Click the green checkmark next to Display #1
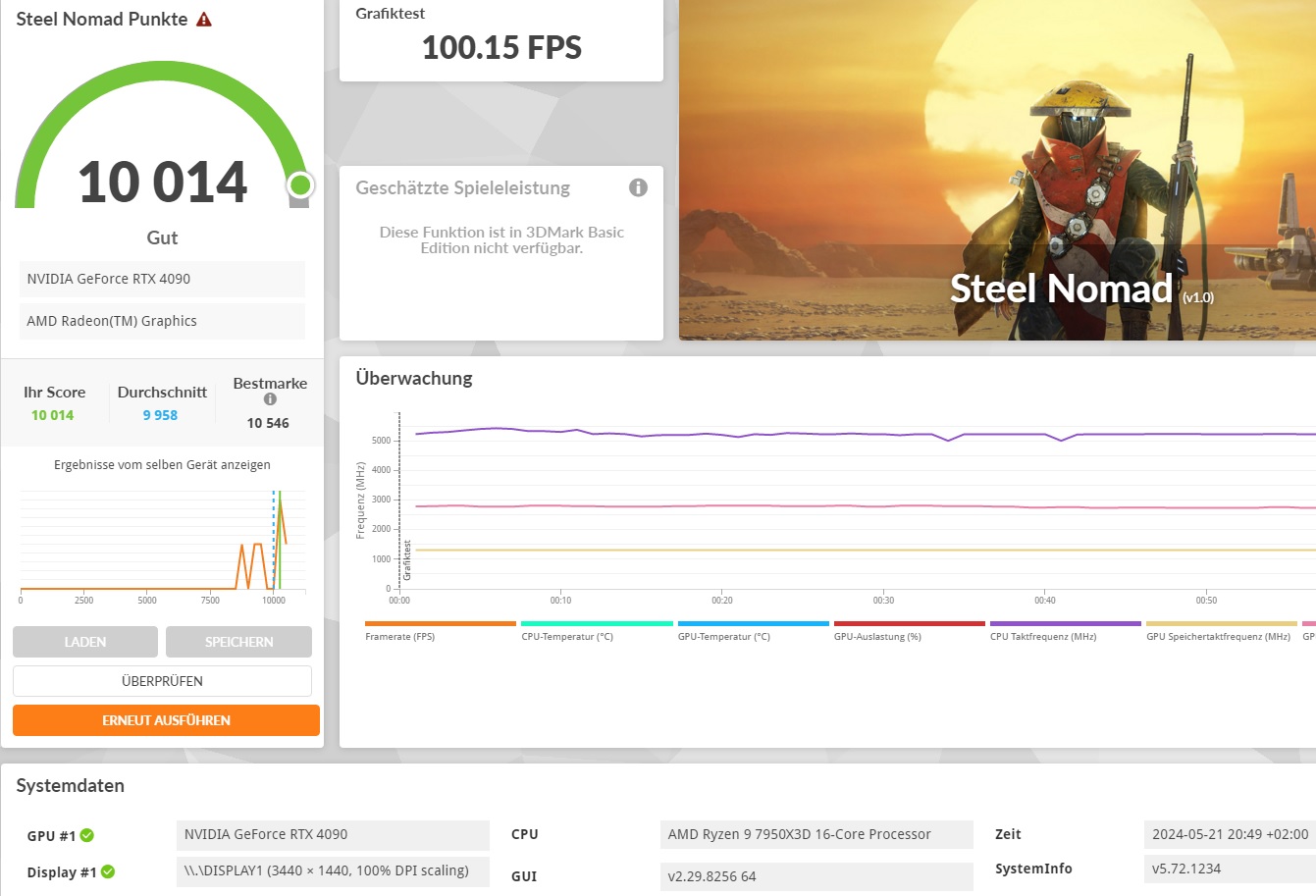This screenshot has height=896, width=1316. (x=108, y=871)
